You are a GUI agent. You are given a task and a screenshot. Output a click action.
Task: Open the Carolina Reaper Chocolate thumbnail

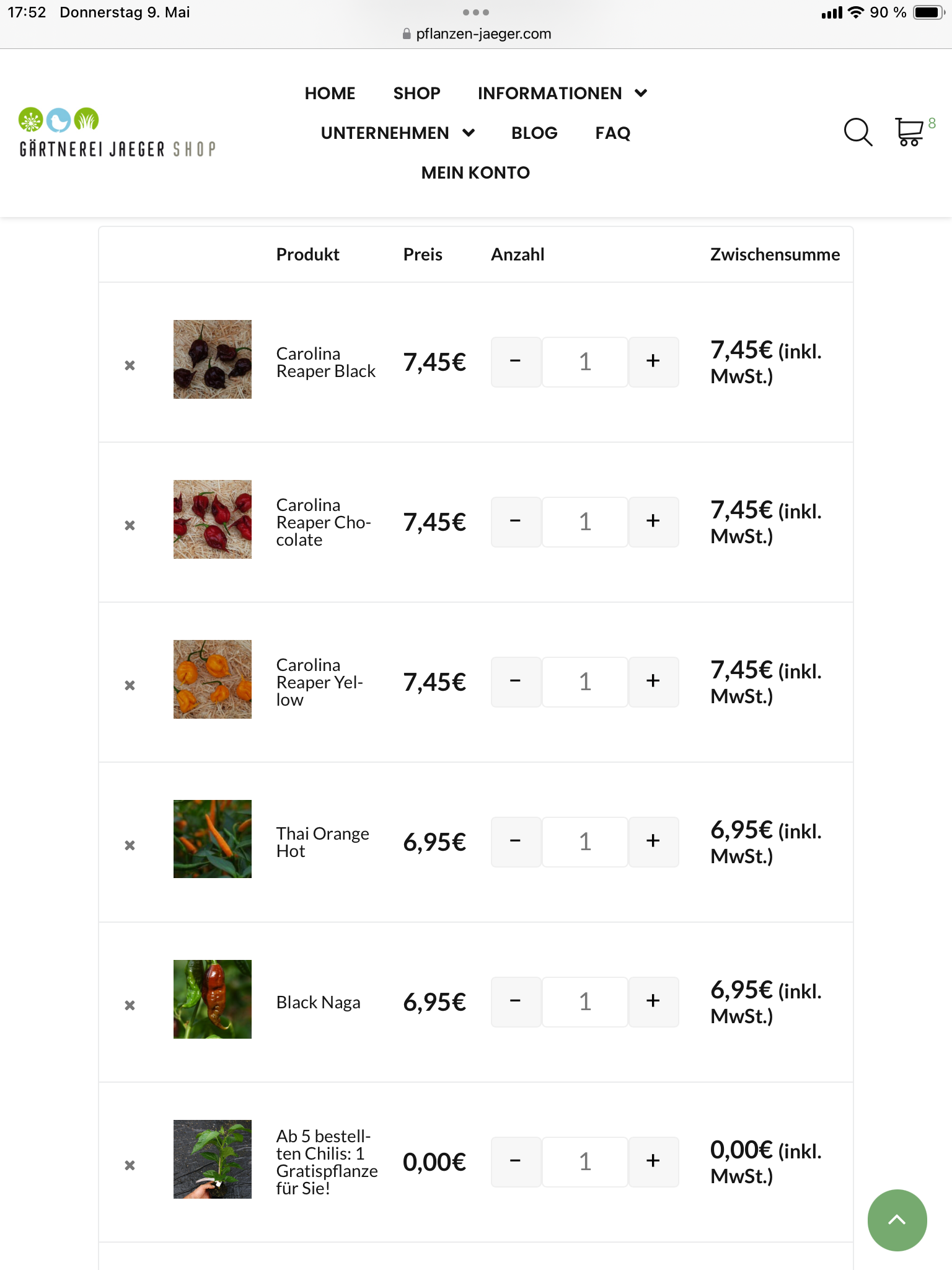pos(213,519)
